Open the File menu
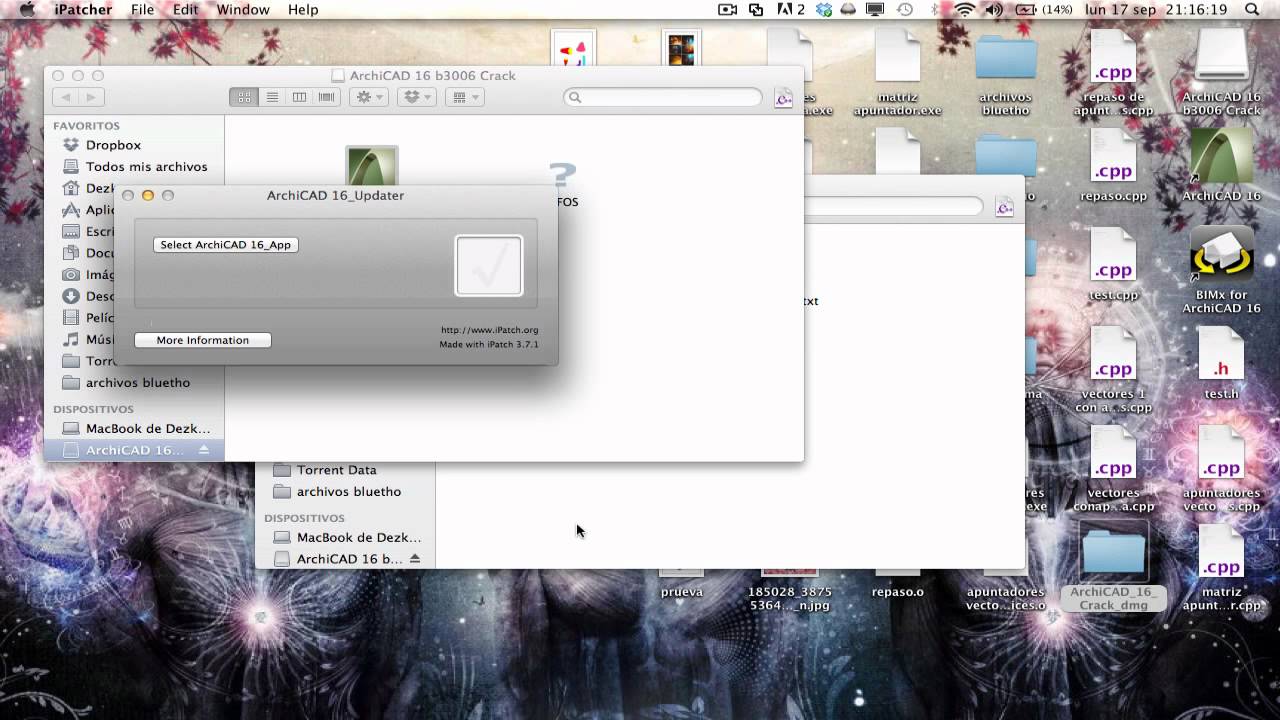1280x720 pixels. 143,10
